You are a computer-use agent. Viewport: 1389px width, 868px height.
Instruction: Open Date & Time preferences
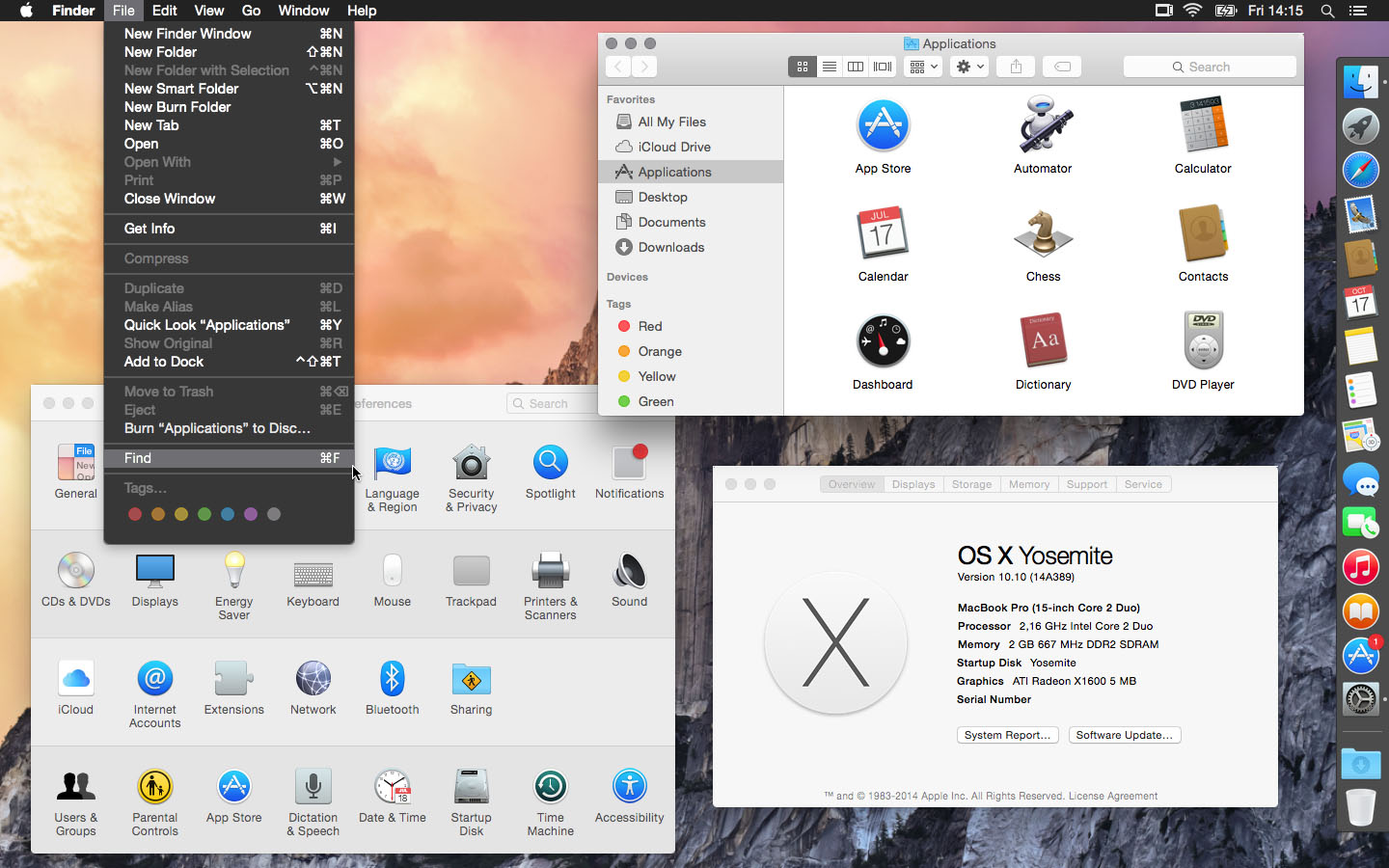(x=392, y=787)
